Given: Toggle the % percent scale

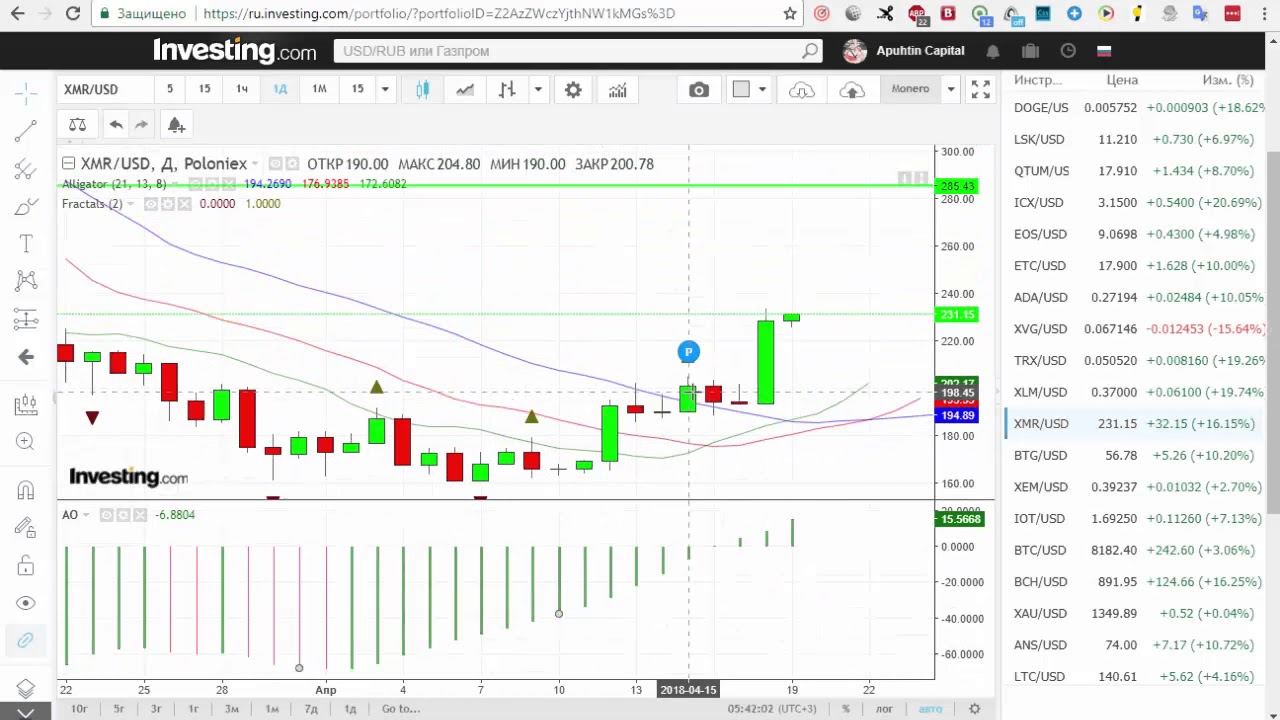Looking at the screenshot, I should [846, 709].
